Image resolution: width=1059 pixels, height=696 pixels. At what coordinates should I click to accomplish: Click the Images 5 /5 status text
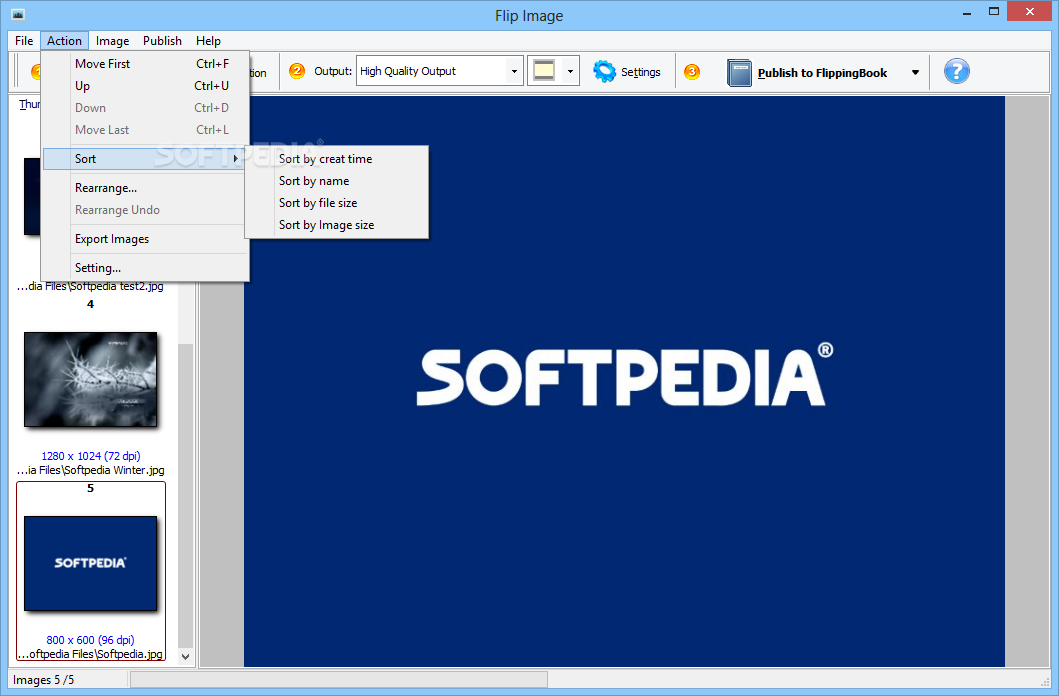coord(43,680)
